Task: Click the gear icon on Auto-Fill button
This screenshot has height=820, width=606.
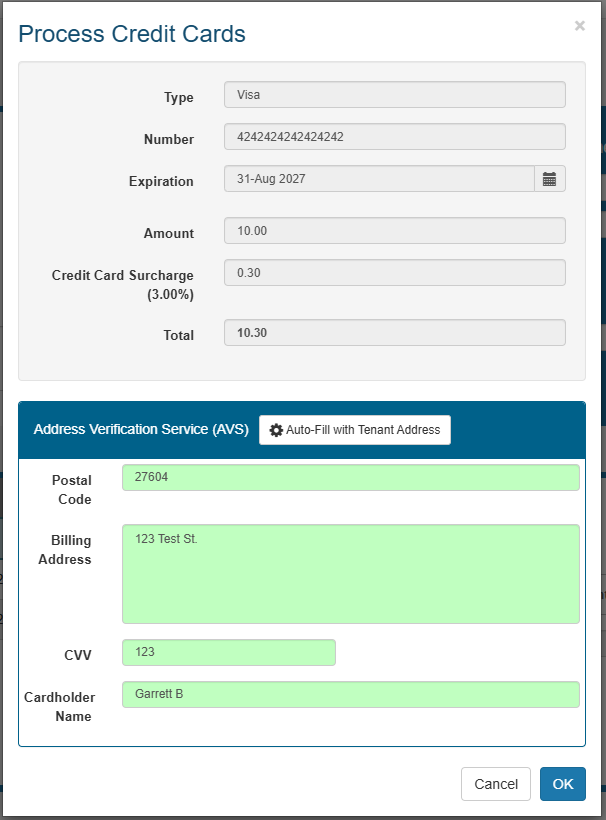Action: (x=276, y=430)
